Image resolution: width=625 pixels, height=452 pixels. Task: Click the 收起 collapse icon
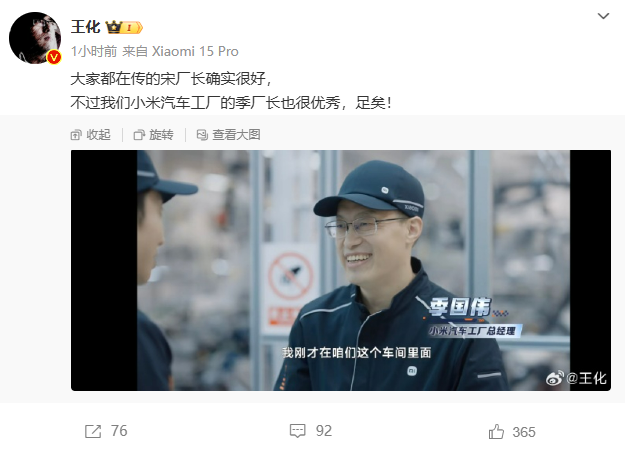tap(76, 135)
